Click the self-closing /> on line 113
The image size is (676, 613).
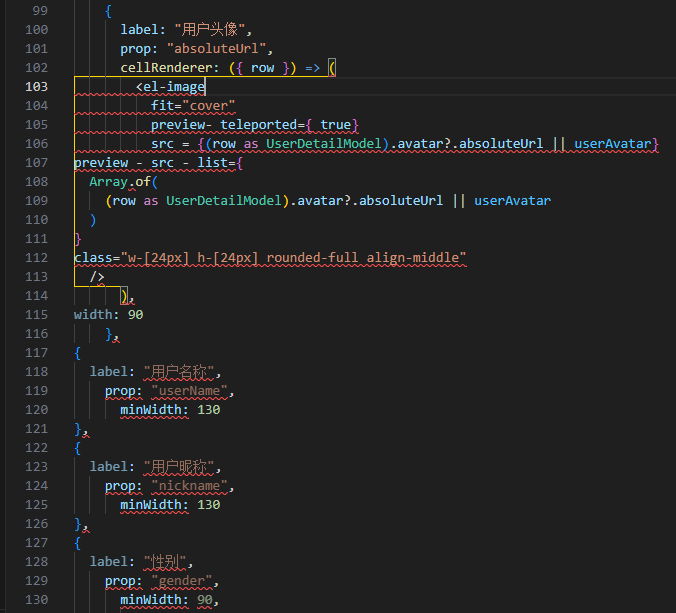97,276
